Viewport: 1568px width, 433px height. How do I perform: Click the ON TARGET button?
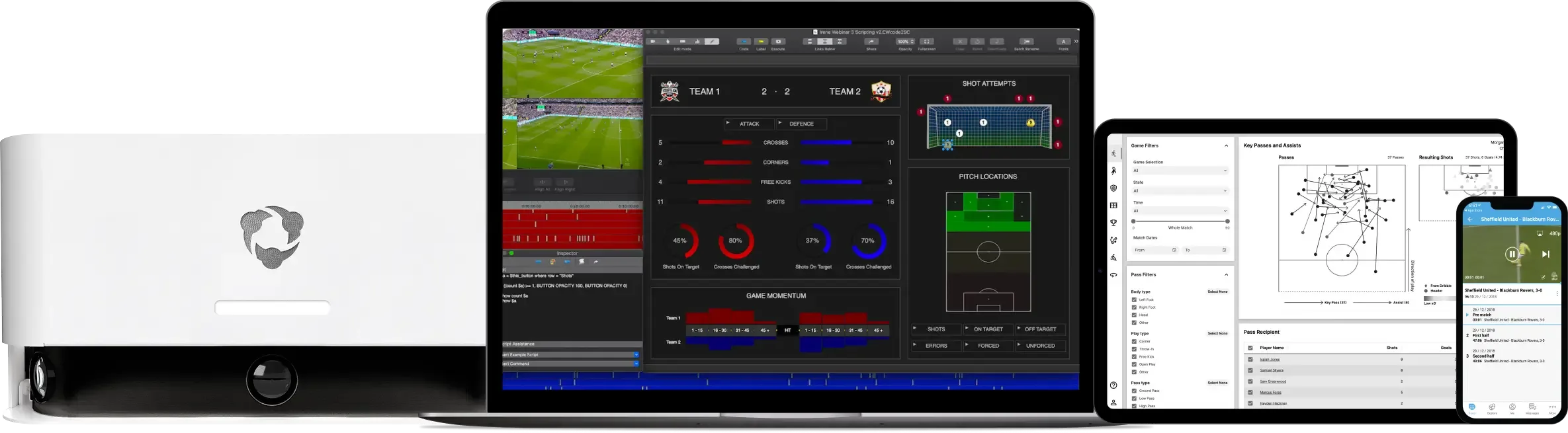988,329
